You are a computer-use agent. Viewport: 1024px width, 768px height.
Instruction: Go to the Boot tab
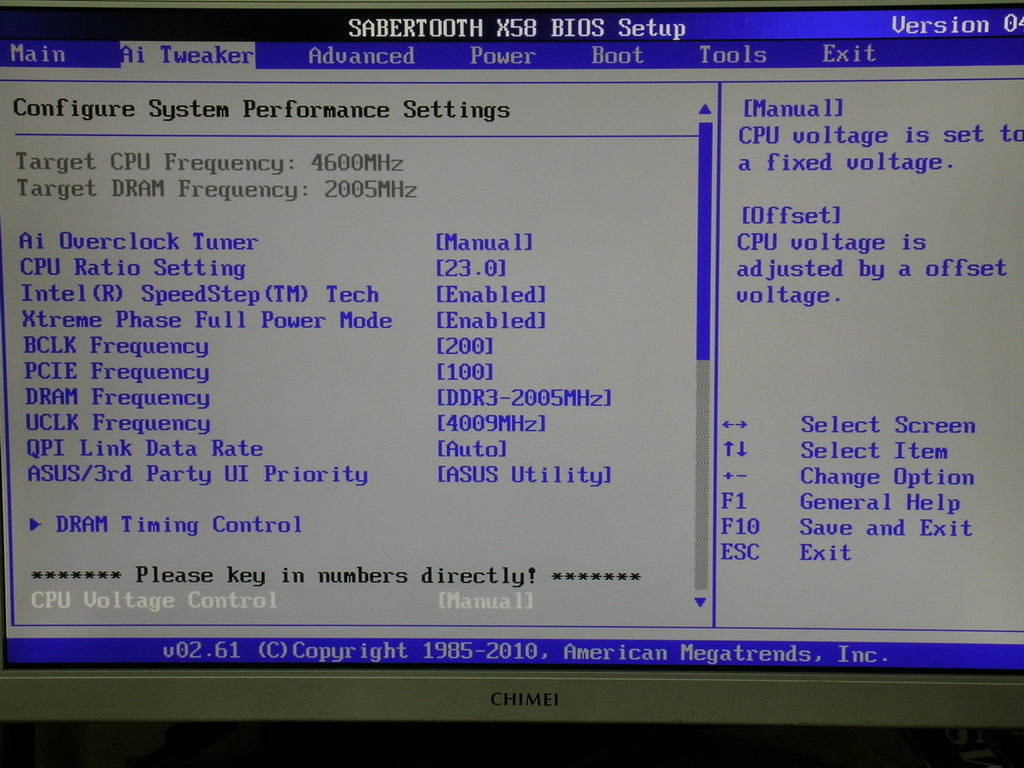617,55
